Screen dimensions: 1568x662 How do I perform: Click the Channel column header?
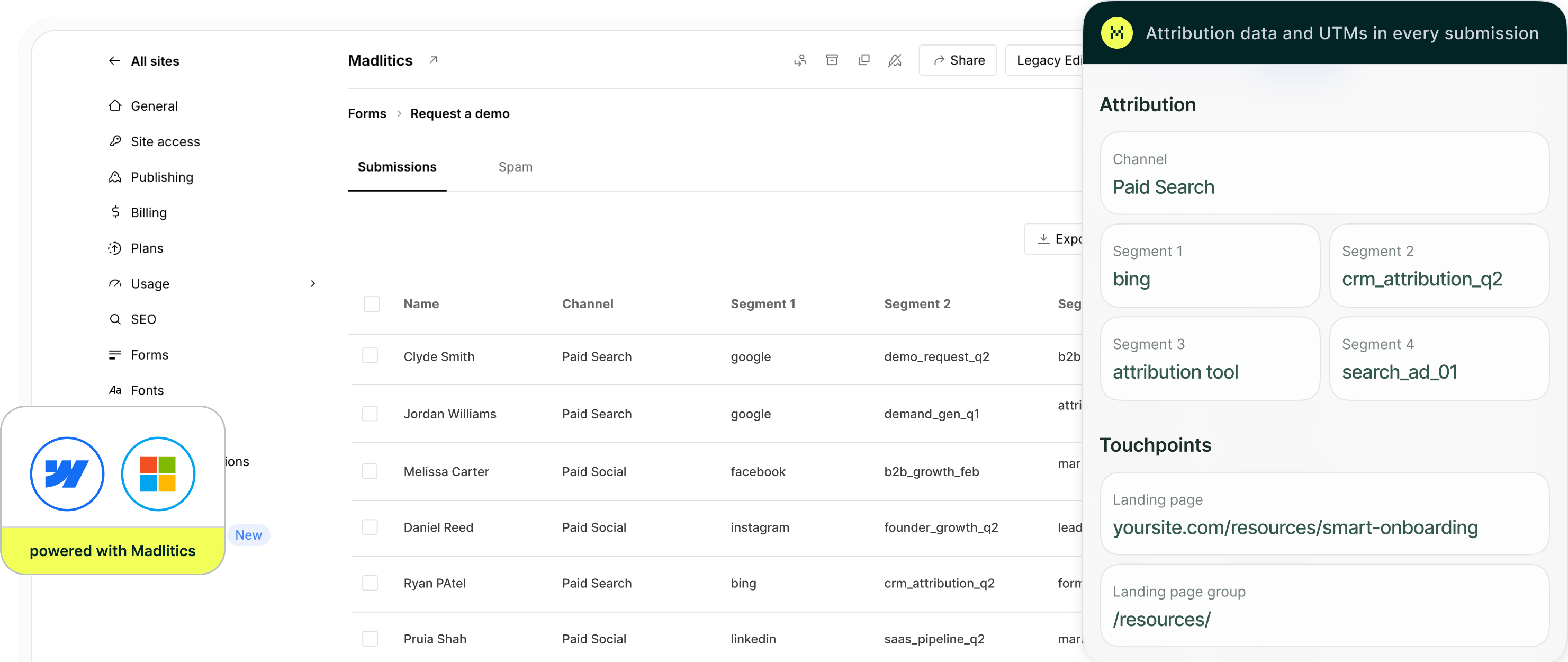click(x=588, y=304)
